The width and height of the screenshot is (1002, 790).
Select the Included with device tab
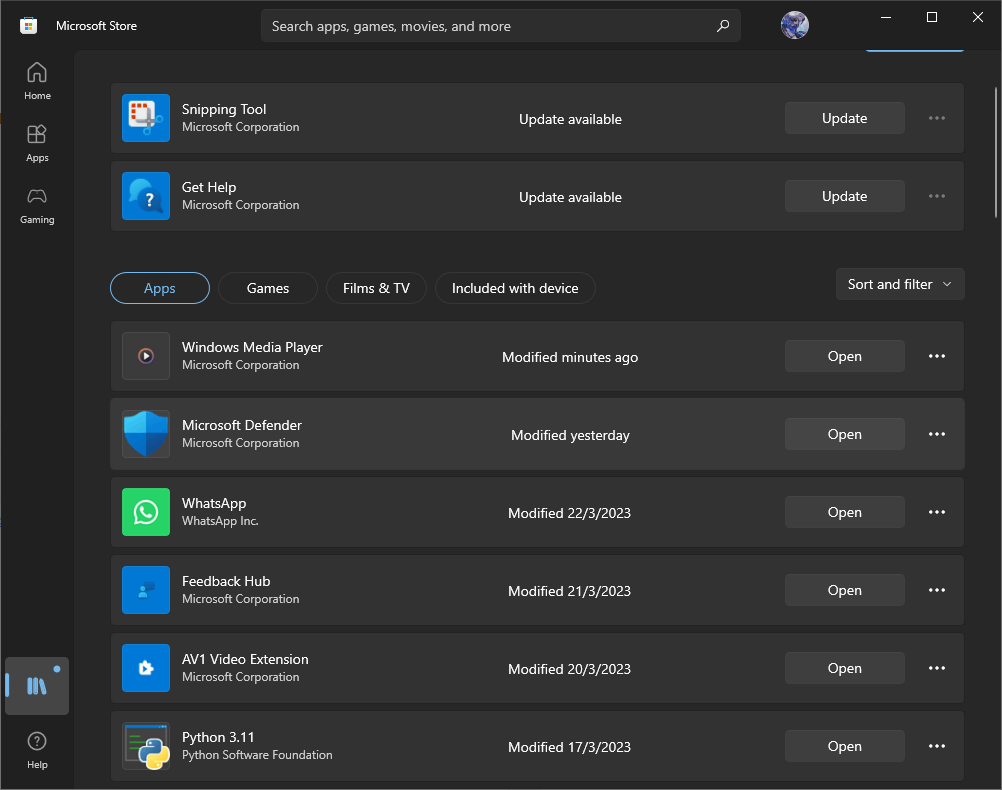[x=515, y=288]
